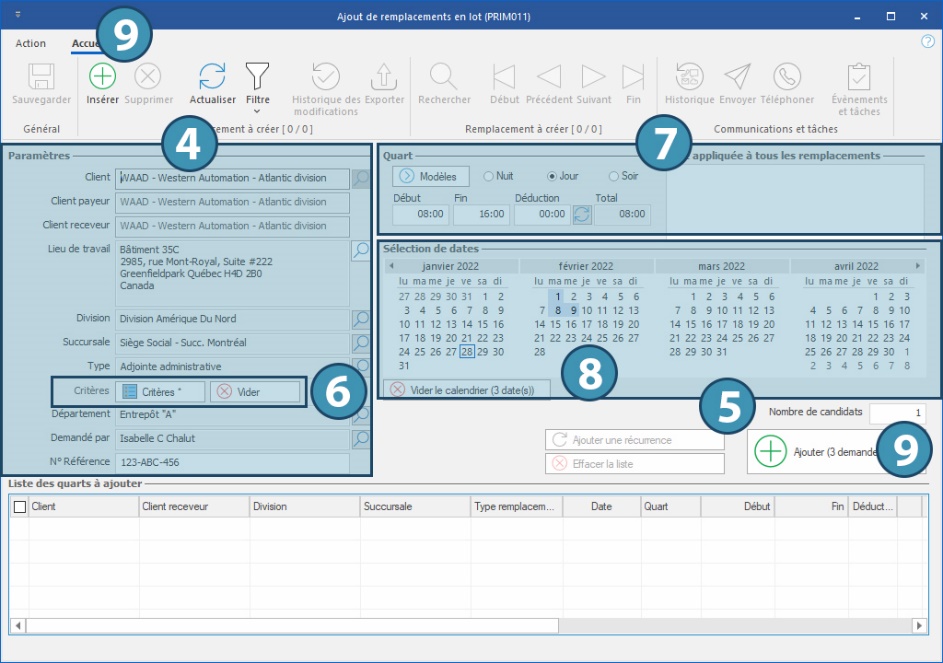Go to next months with calendar right arrow
Viewport: 943px width, 663px height.
click(918, 266)
